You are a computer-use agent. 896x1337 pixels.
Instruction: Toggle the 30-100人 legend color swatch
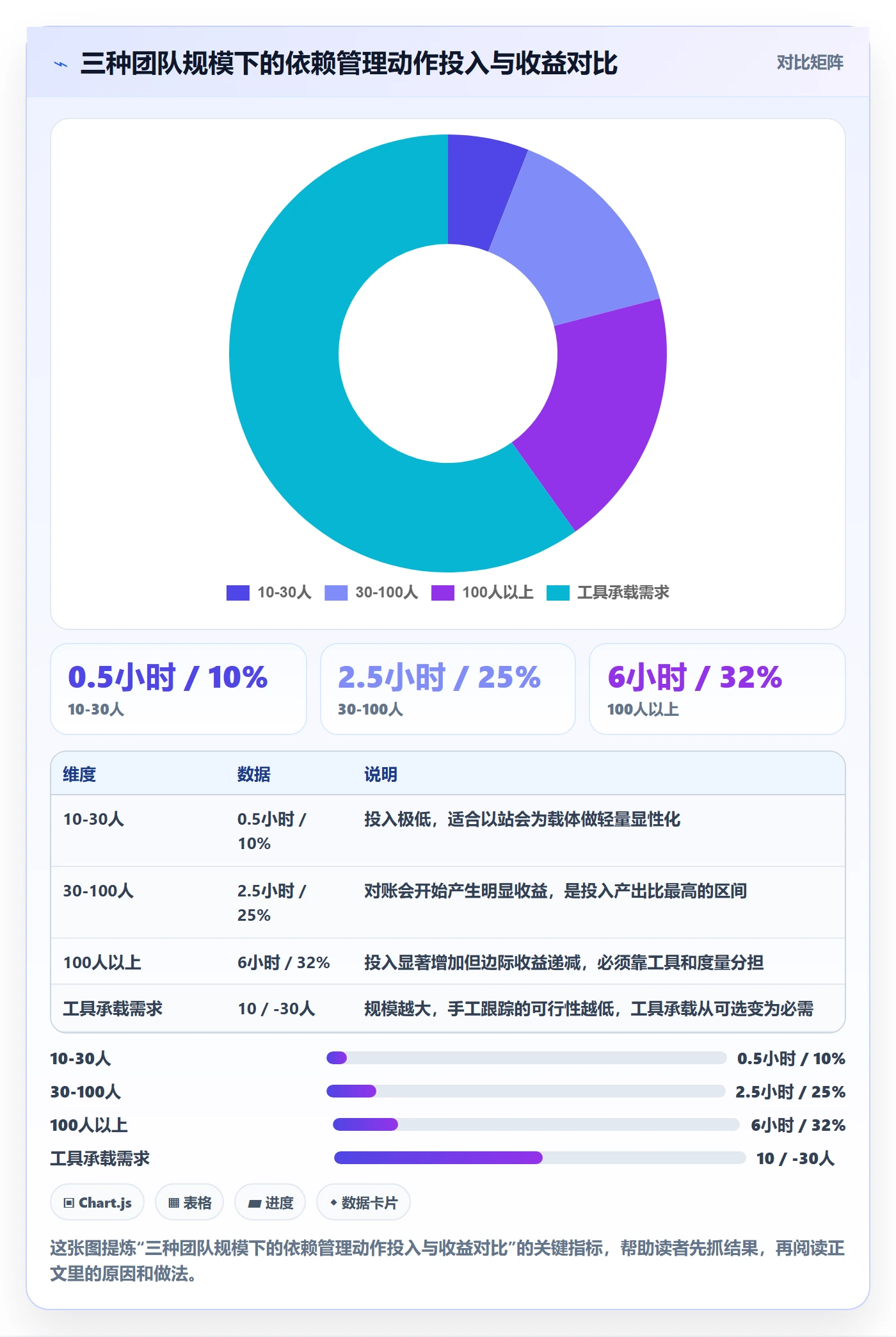(x=336, y=592)
